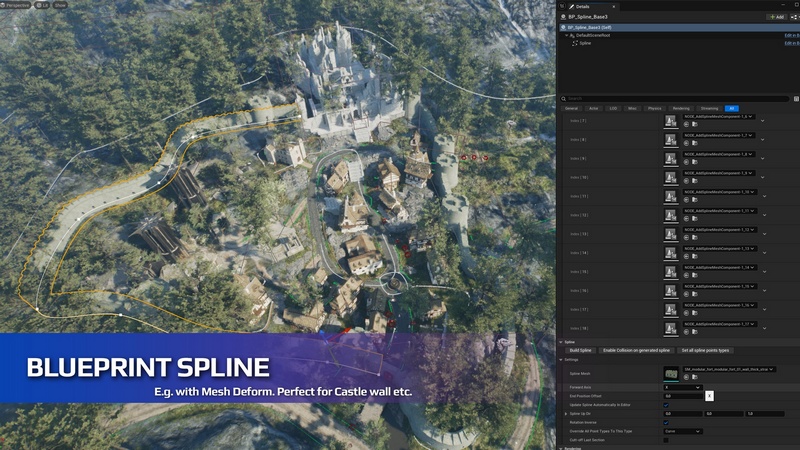
Task: Select the Spline component in the tree
Action: point(585,43)
